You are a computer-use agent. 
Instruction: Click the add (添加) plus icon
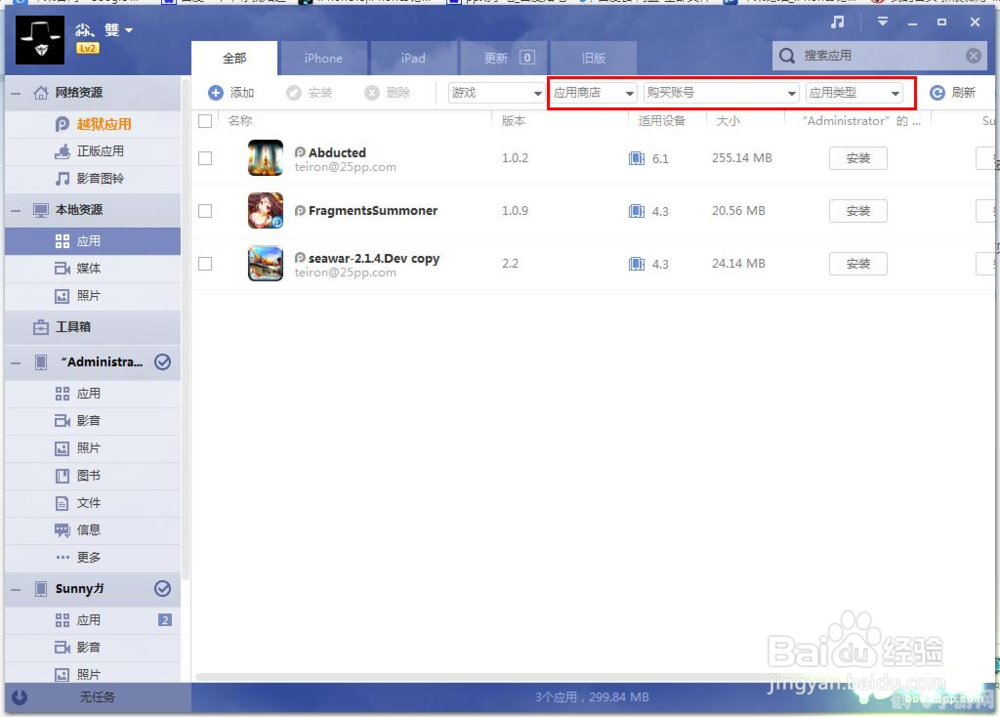pyautogui.click(x=216, y=93)
